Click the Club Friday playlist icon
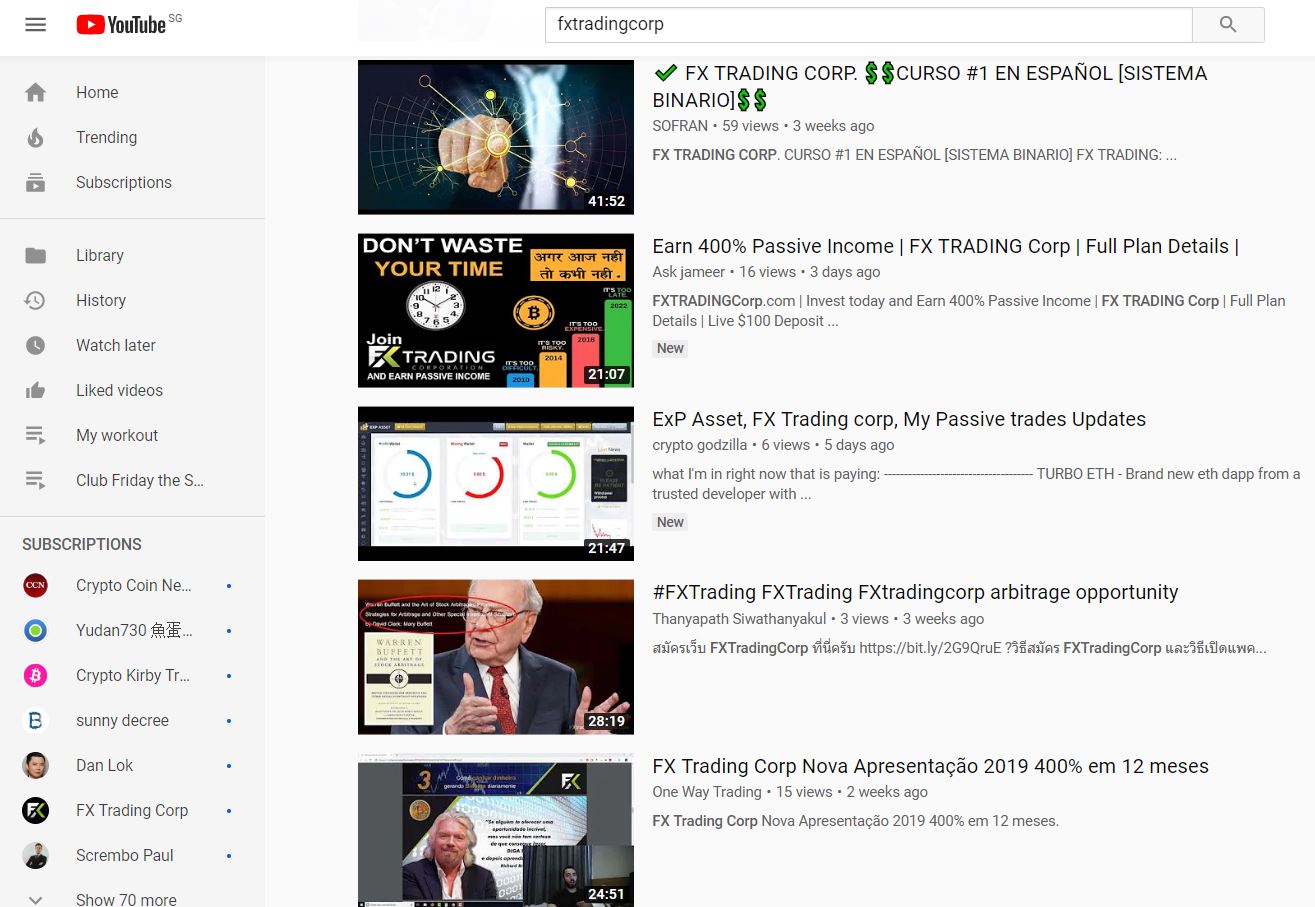 tap(36, 480)
